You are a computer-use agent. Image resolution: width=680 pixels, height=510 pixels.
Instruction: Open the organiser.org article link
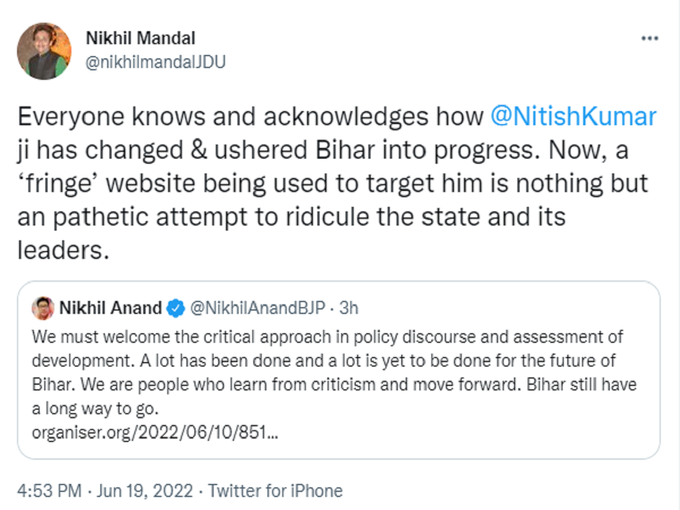coord(155,432)
